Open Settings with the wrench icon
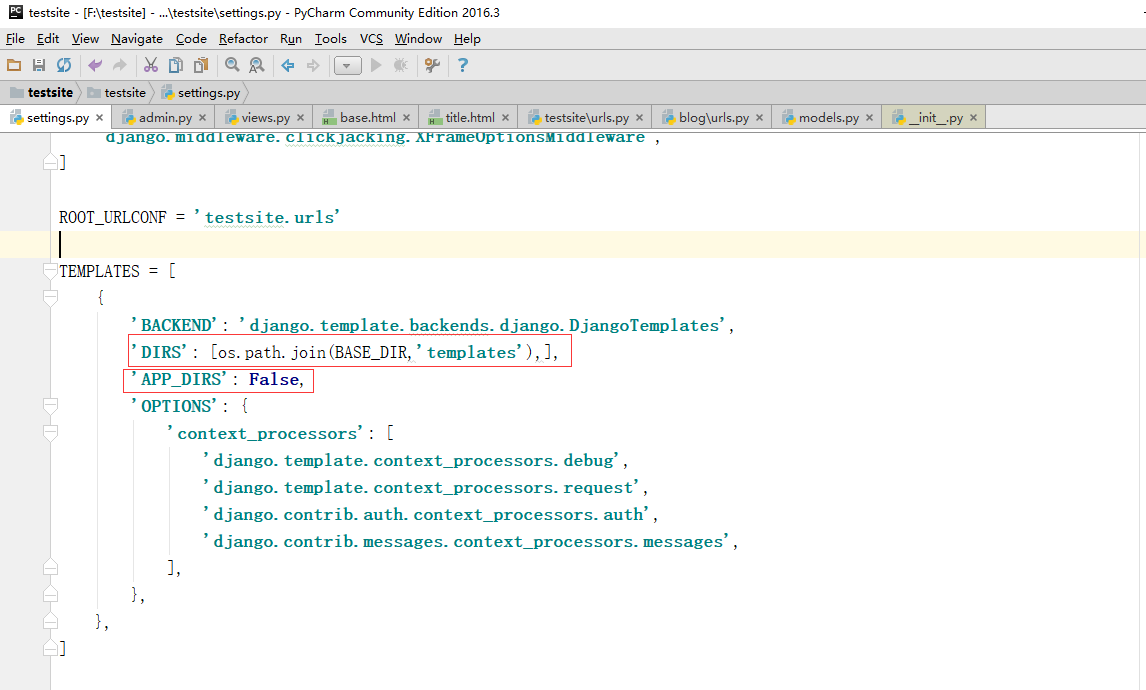This screenshot has height=690, width=1146. pos(432,65)
